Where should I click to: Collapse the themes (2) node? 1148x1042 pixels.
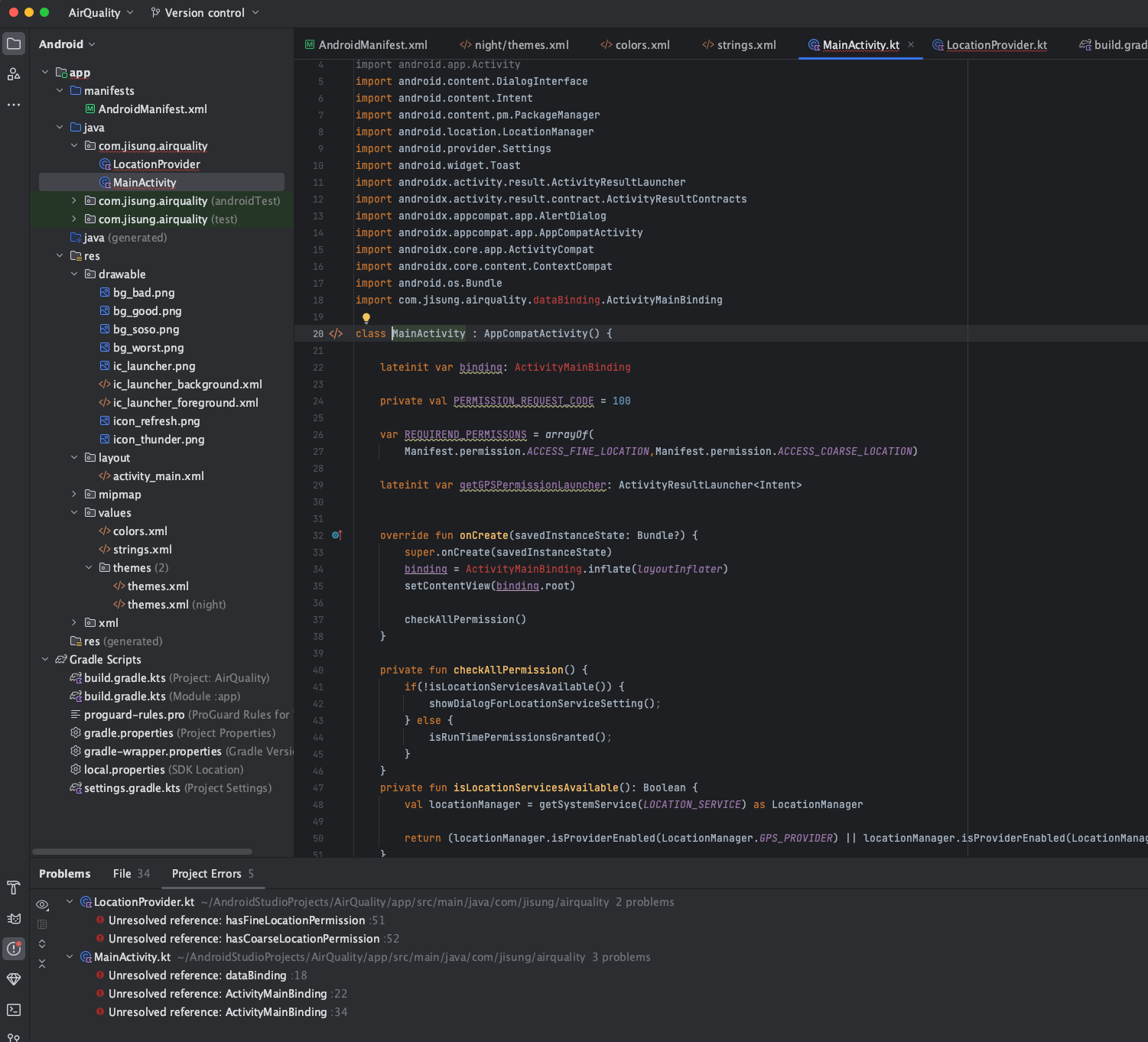pyautogui.click(x=89, y=567)
